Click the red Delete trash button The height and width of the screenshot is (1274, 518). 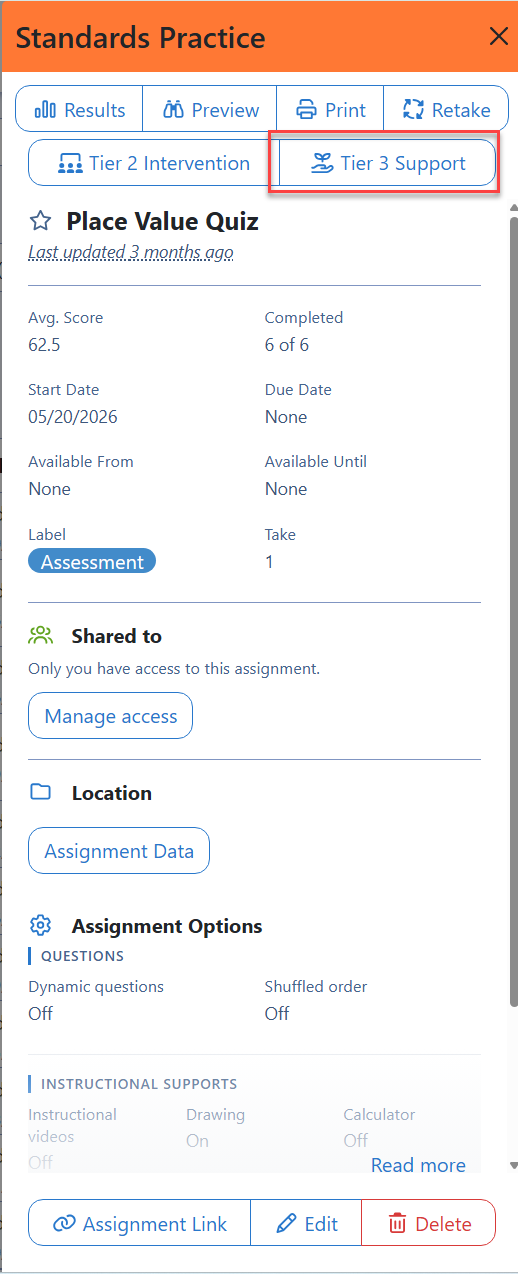coord(428,1223)
